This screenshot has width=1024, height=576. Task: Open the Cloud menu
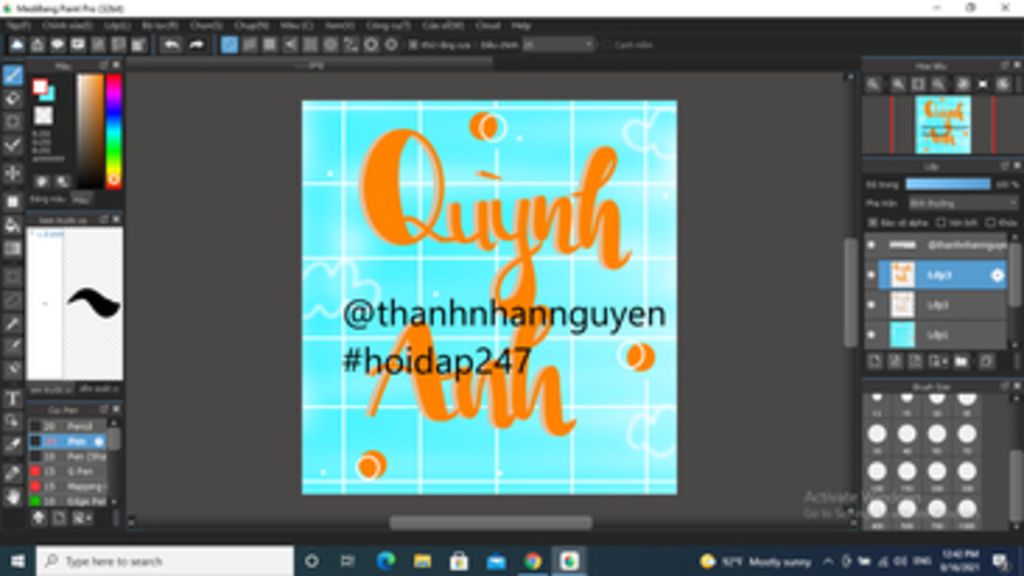[487, 25]
